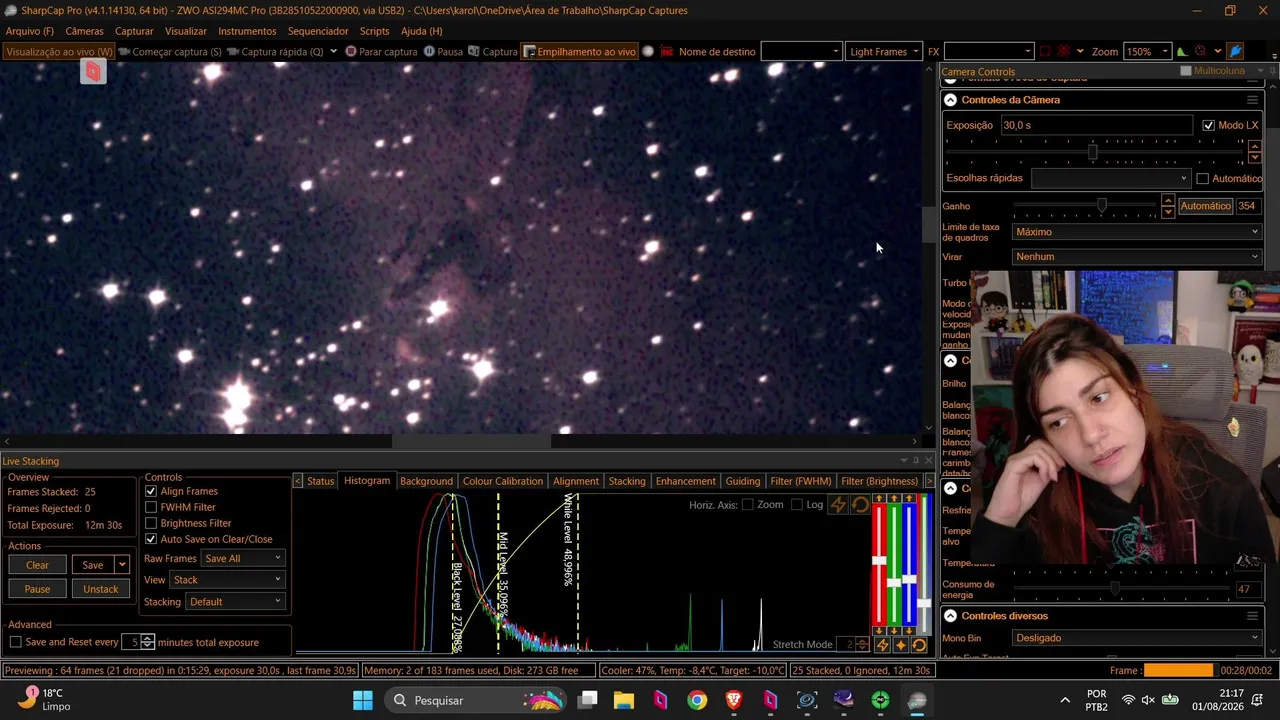Toggle Auto Save on Clear/Close checkbox

[x=151, y=539]
